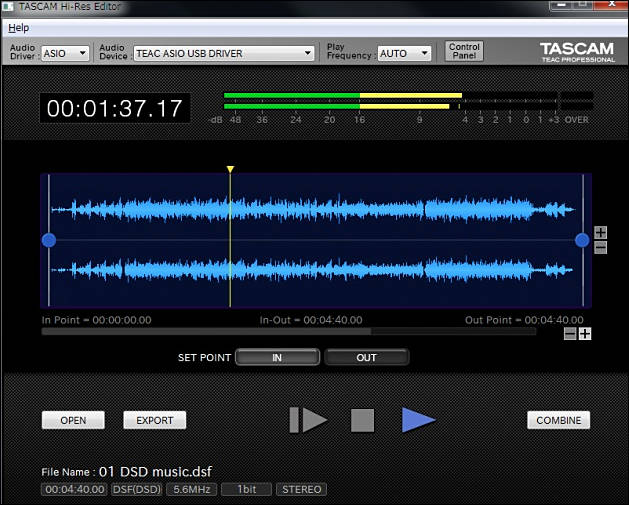
Task: Click the play-from-In-point button
Action: 308,420
